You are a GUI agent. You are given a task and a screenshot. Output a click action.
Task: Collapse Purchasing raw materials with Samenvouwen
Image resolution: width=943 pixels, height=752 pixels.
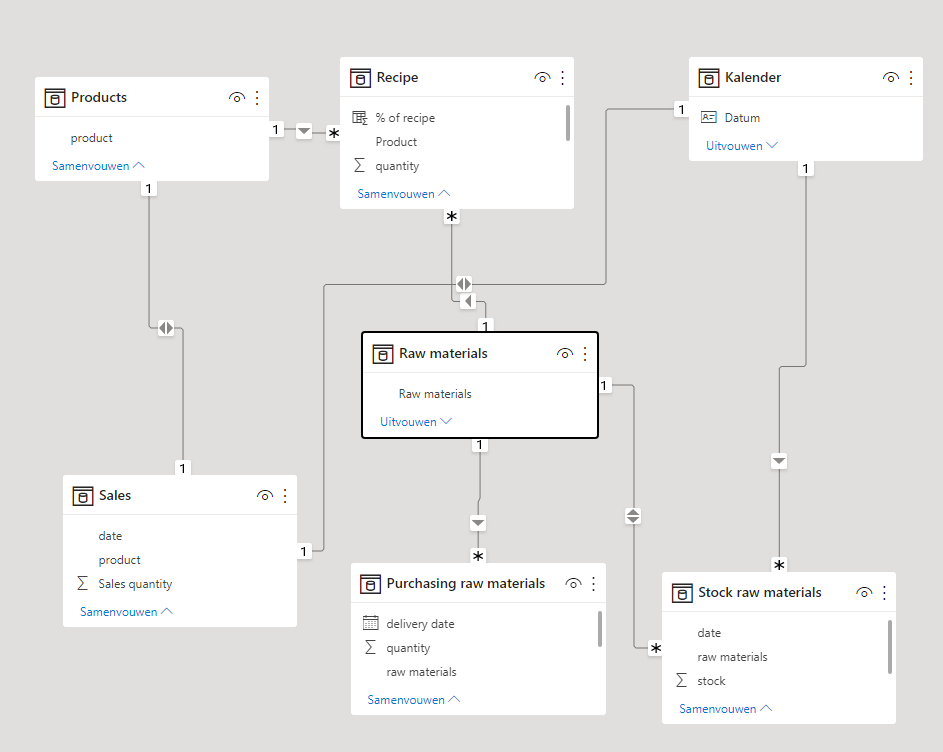pos(414,700)
